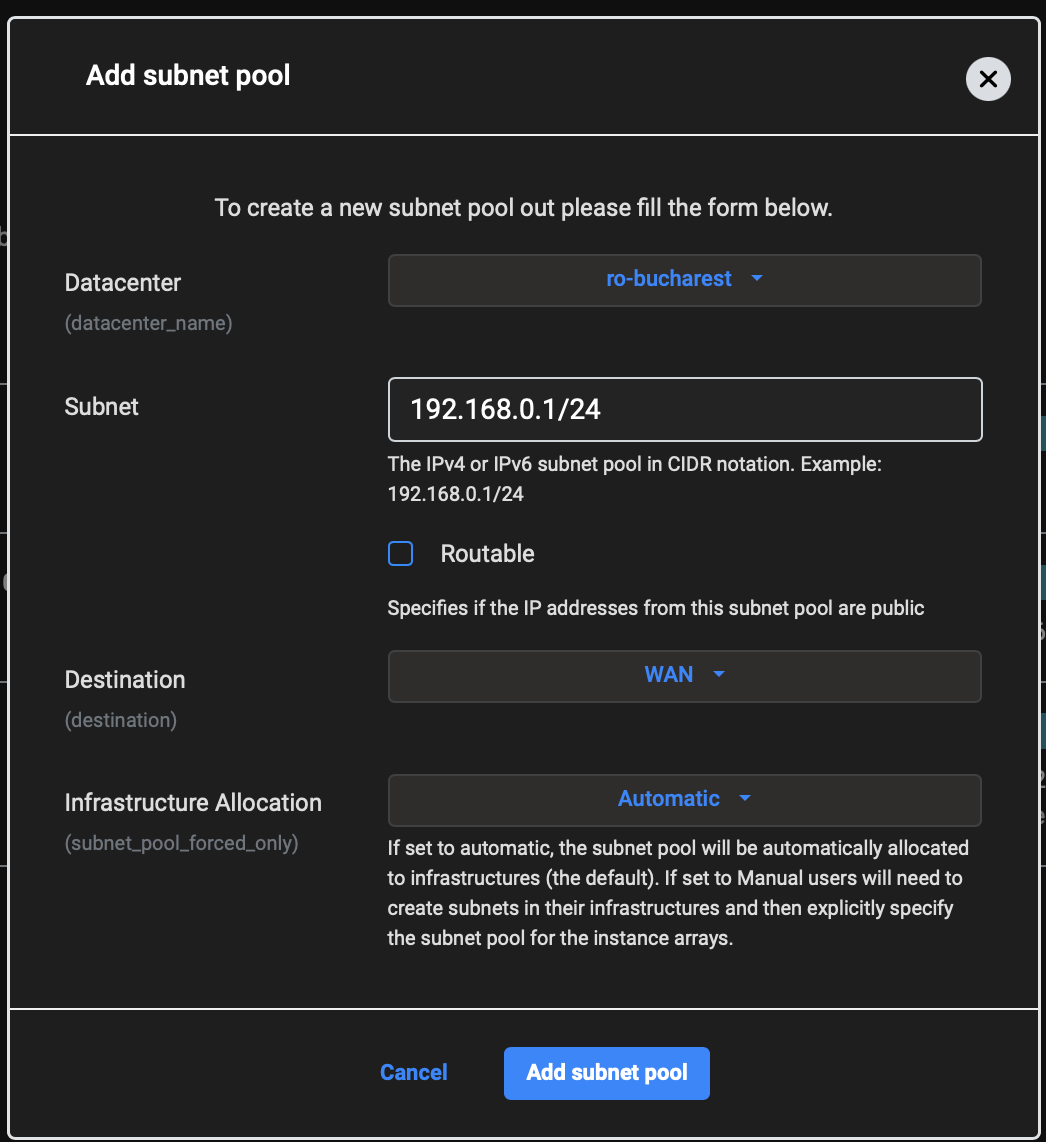The width and height of the screenshot is (1046, 1142).
Task: Click the subnet_pool_forced_only parameter hint
Action: (181, 843)
